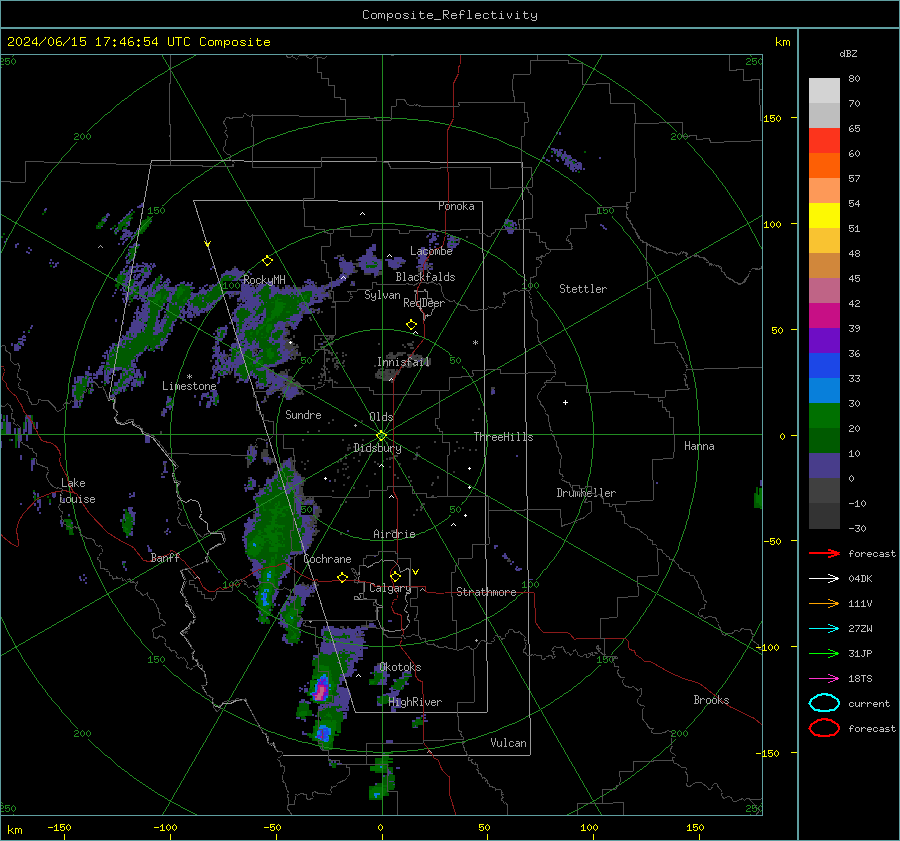The width and height of the screenshot is (900, 841).
Task: Click the red forecast arrow in the legend
Action: [x=824, y=553]
